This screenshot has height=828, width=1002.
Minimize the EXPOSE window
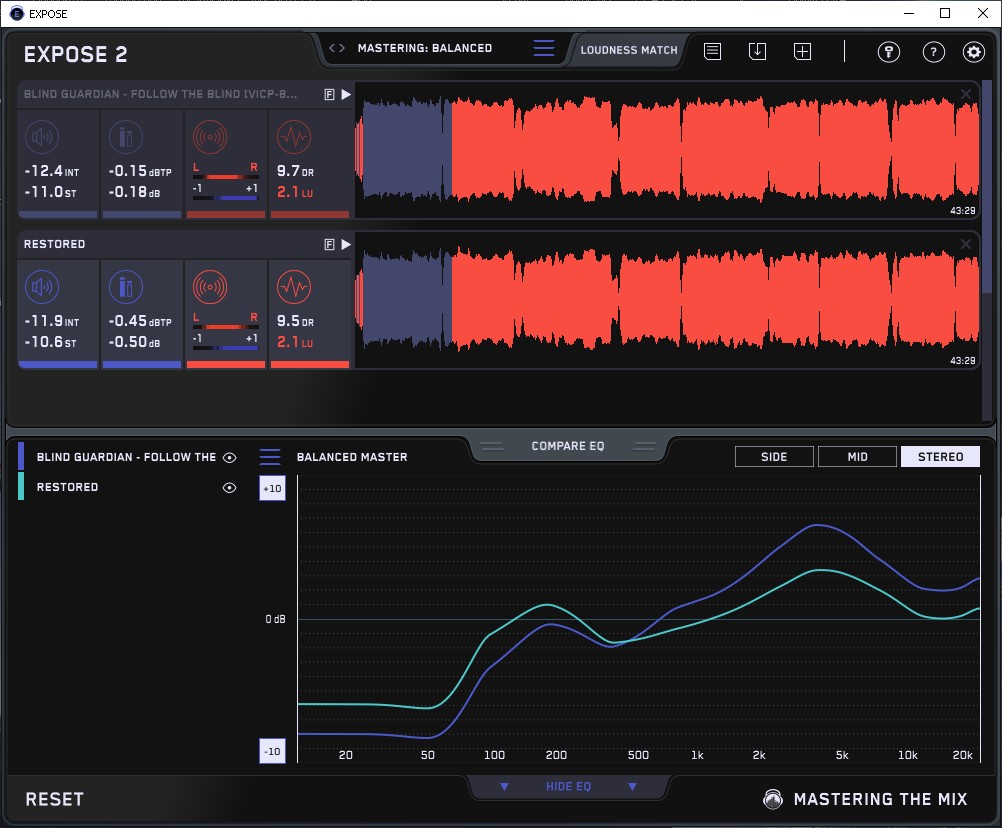coord(909,13)
